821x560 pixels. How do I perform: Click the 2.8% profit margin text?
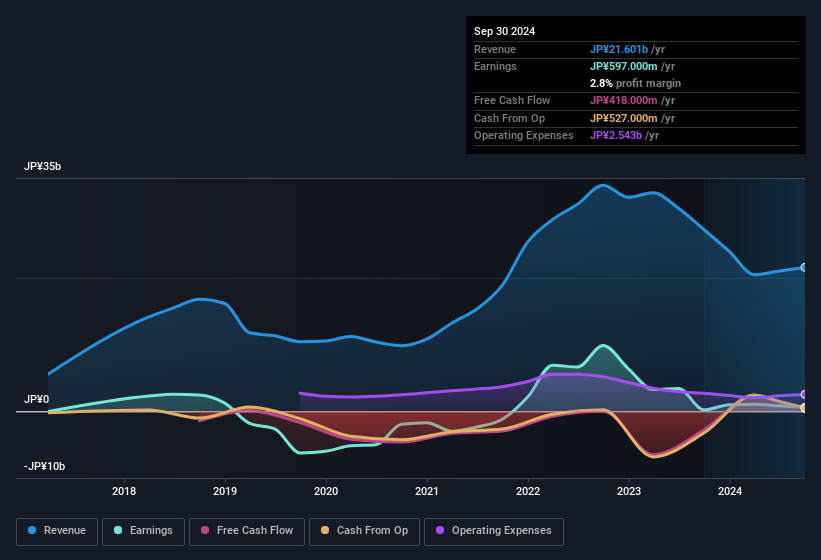[x=635, y=83]
